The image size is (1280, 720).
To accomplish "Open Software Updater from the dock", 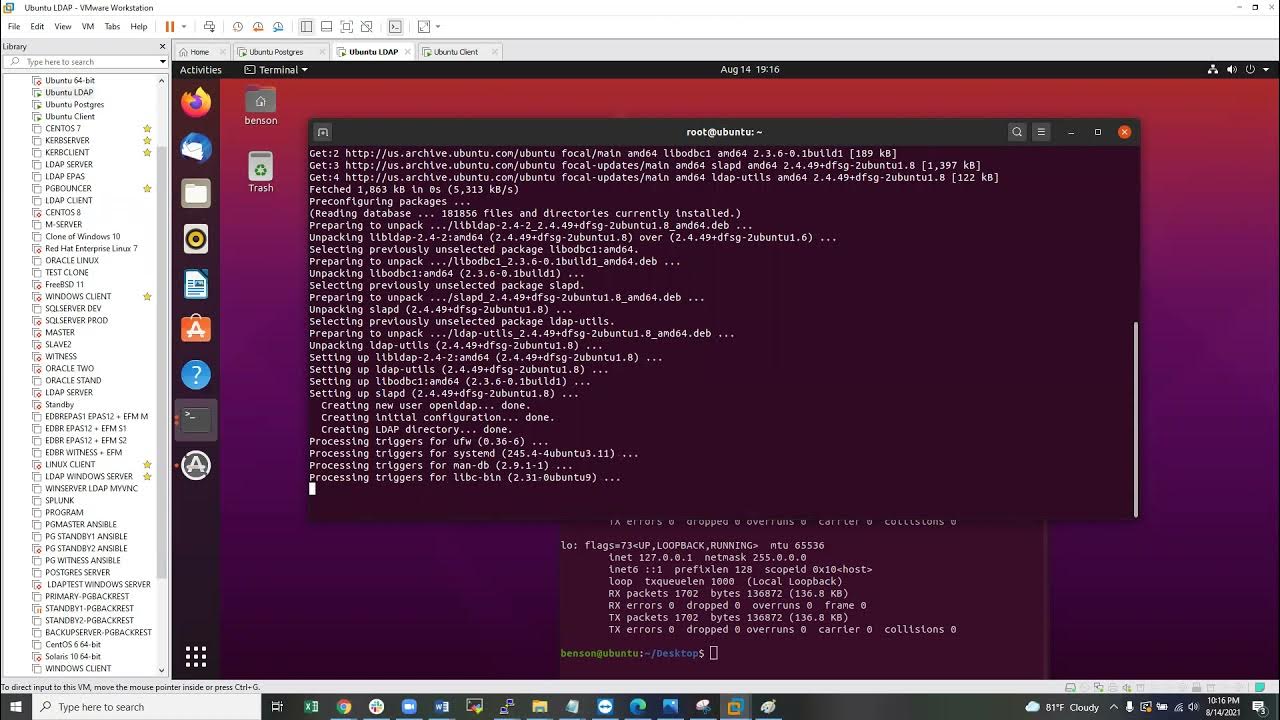I will (196, 465).
